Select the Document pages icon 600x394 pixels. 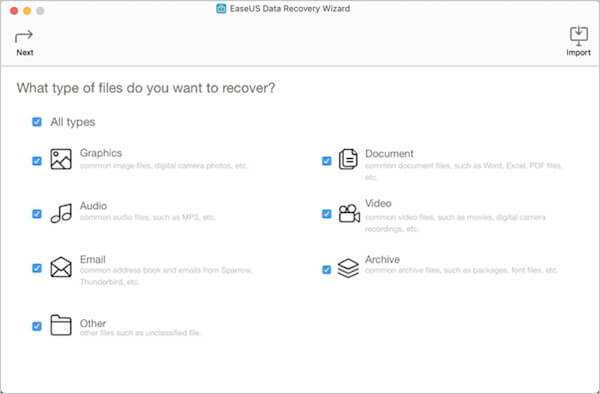coord(348,159)
